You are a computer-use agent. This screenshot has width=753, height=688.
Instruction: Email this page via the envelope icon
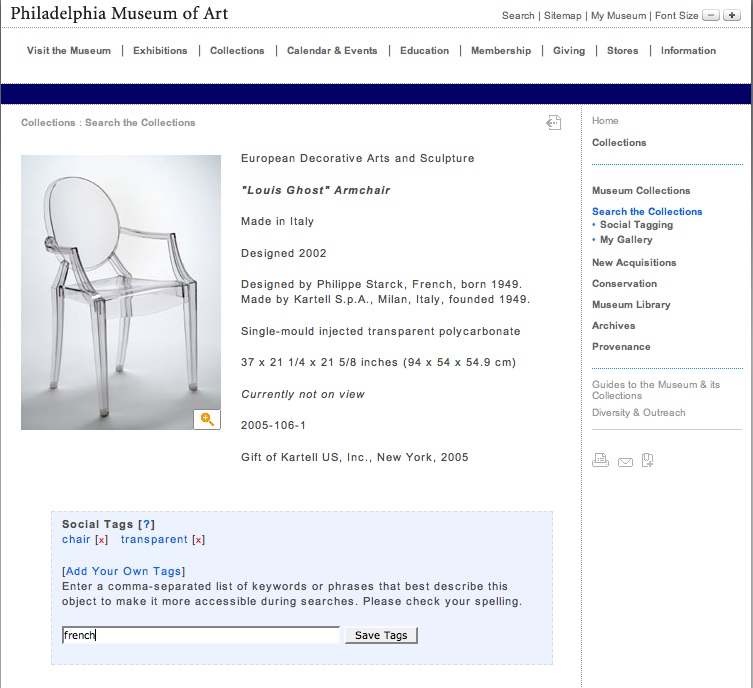(x=625, y=462)
